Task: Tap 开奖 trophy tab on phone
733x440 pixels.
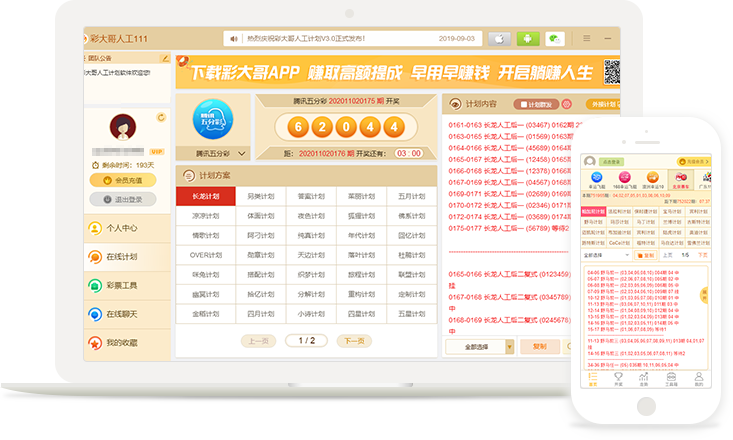Action: pos(618,379)
